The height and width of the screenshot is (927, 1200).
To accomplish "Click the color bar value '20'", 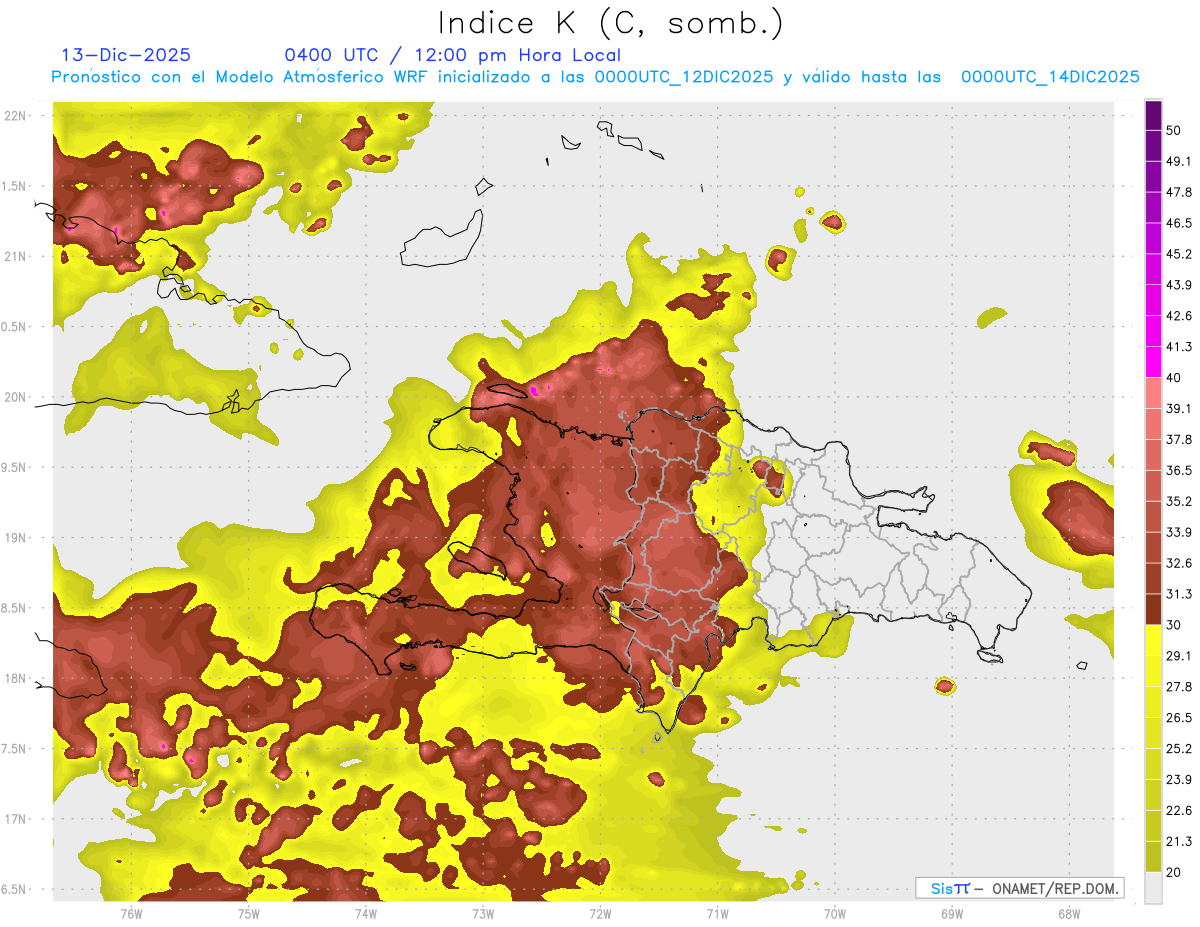I will 1175,872.
